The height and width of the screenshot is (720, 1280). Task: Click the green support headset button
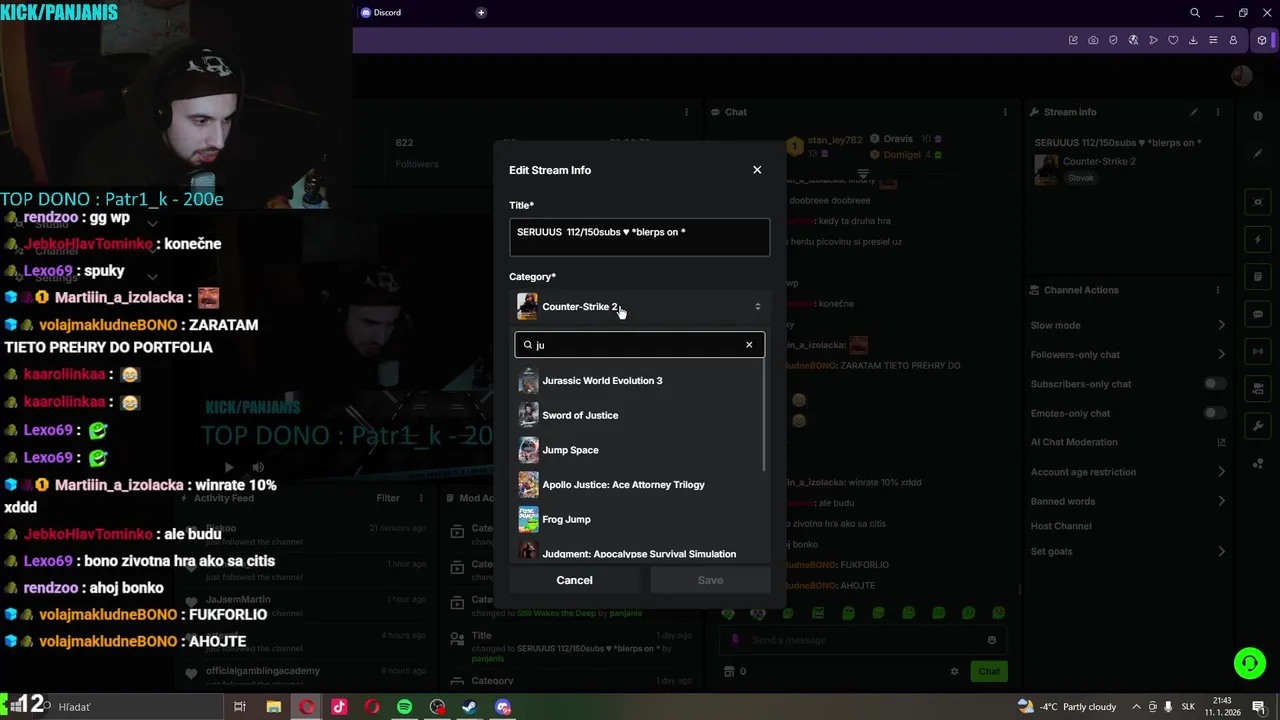point(1249,662)
